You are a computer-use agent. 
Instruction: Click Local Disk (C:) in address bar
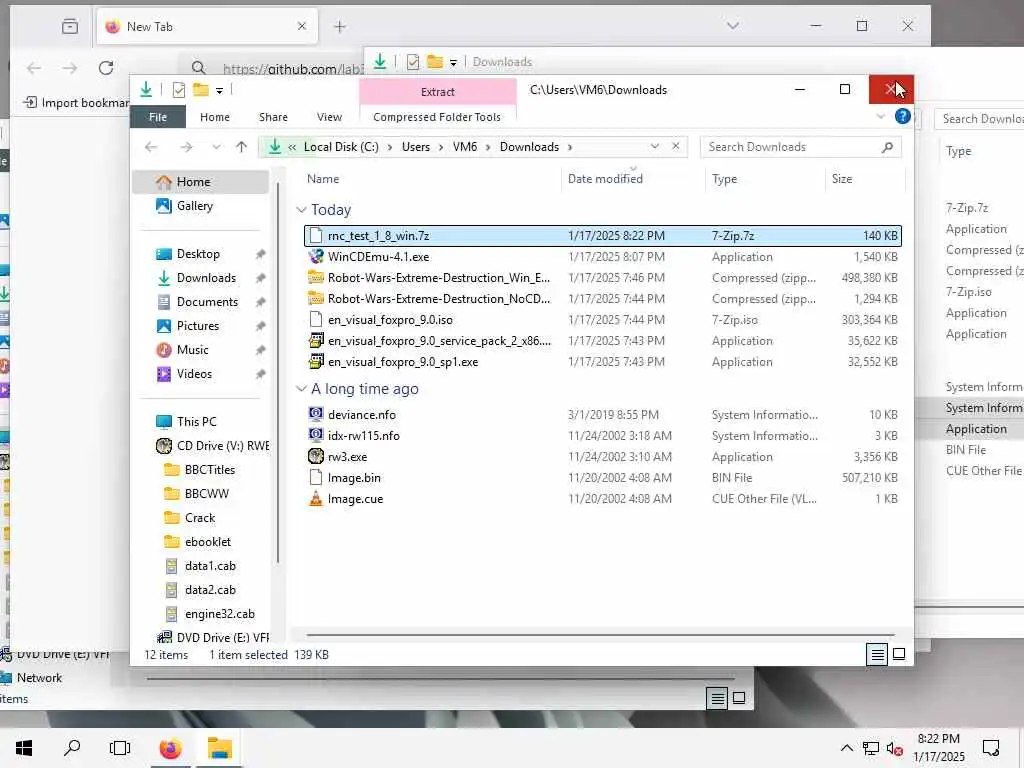[341, 147]
